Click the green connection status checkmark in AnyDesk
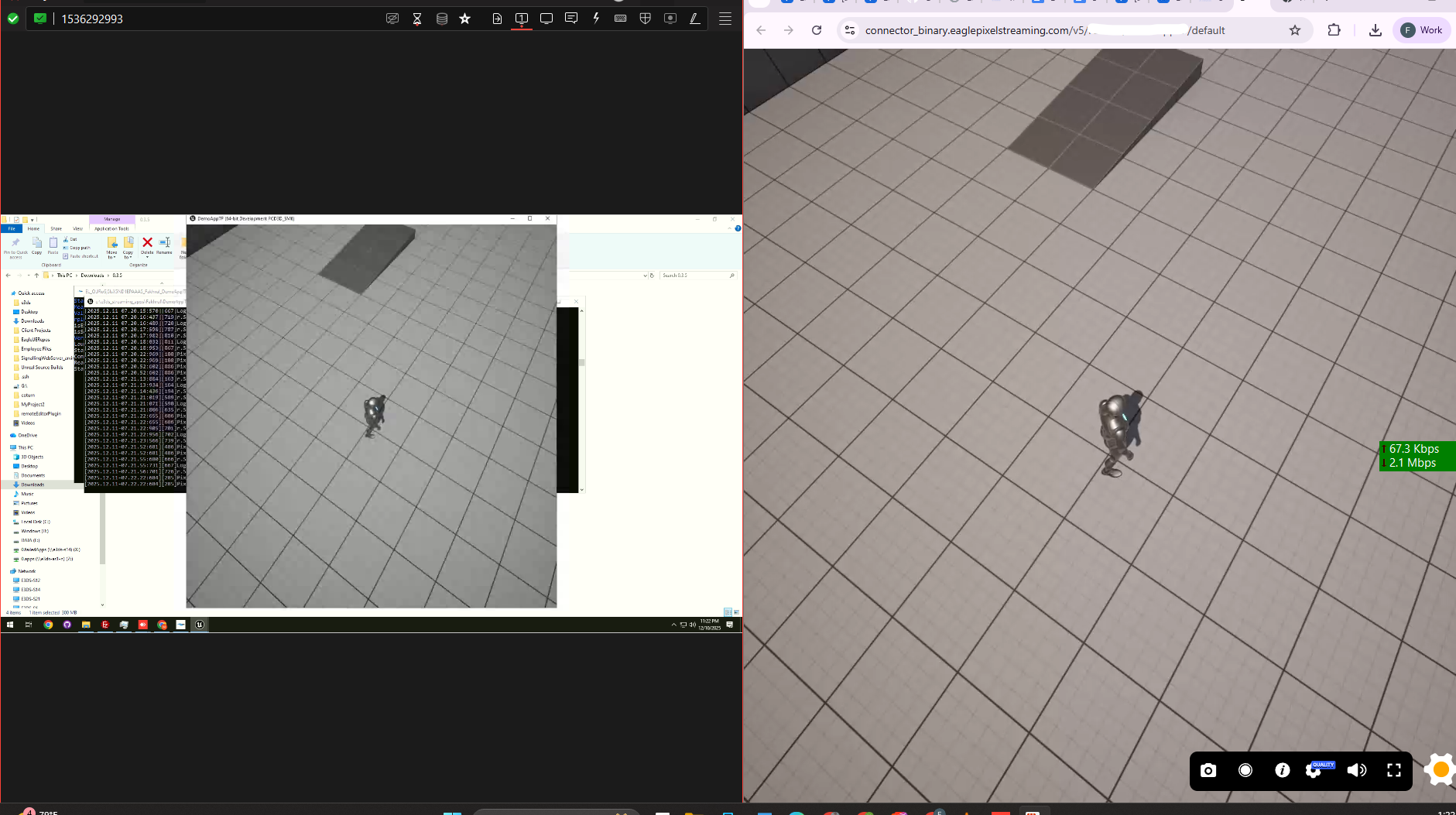The height and width of the screenshot is (815, 1456). point(12,19)
